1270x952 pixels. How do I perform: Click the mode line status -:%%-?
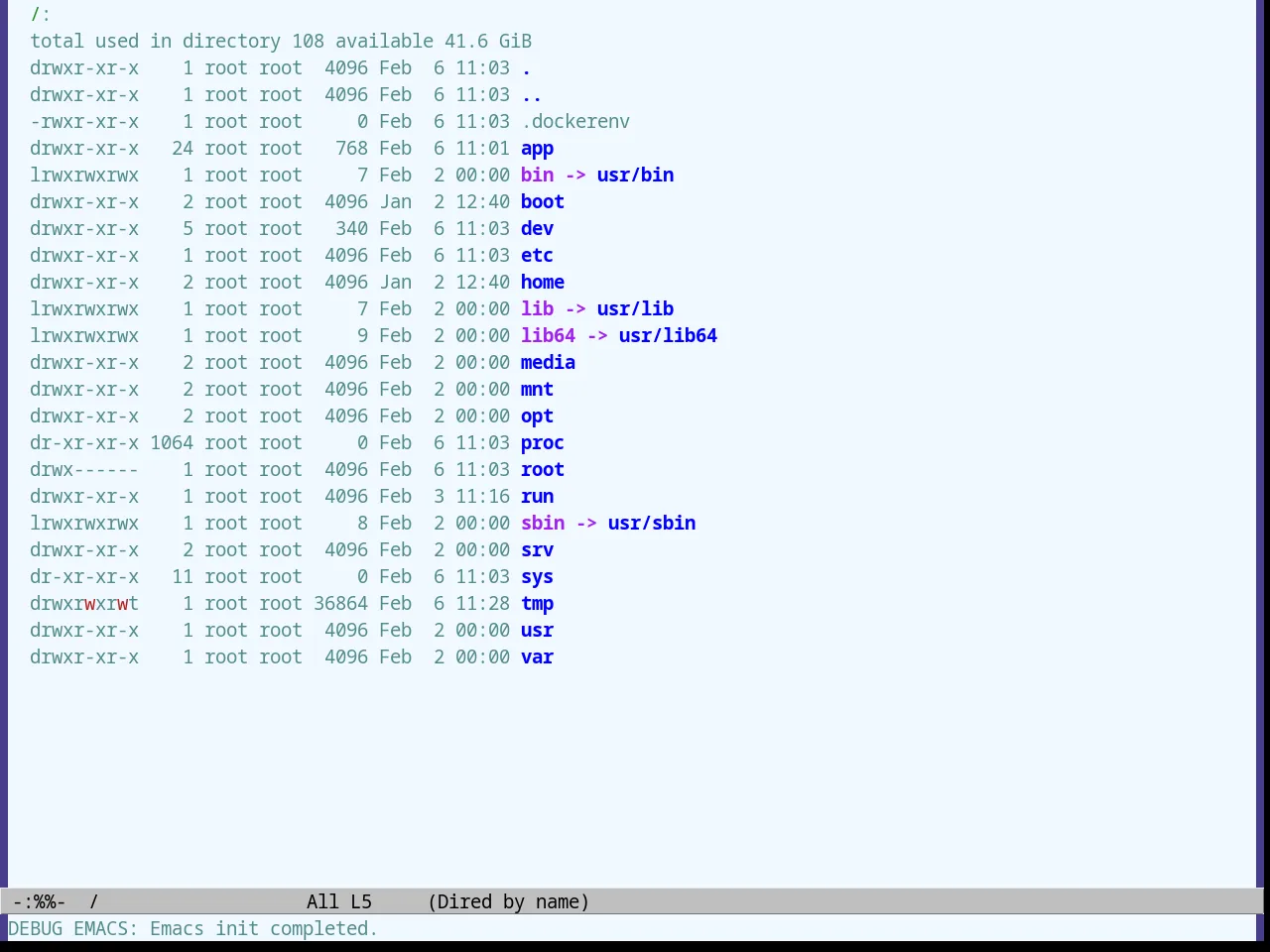(x=40, y=902)
